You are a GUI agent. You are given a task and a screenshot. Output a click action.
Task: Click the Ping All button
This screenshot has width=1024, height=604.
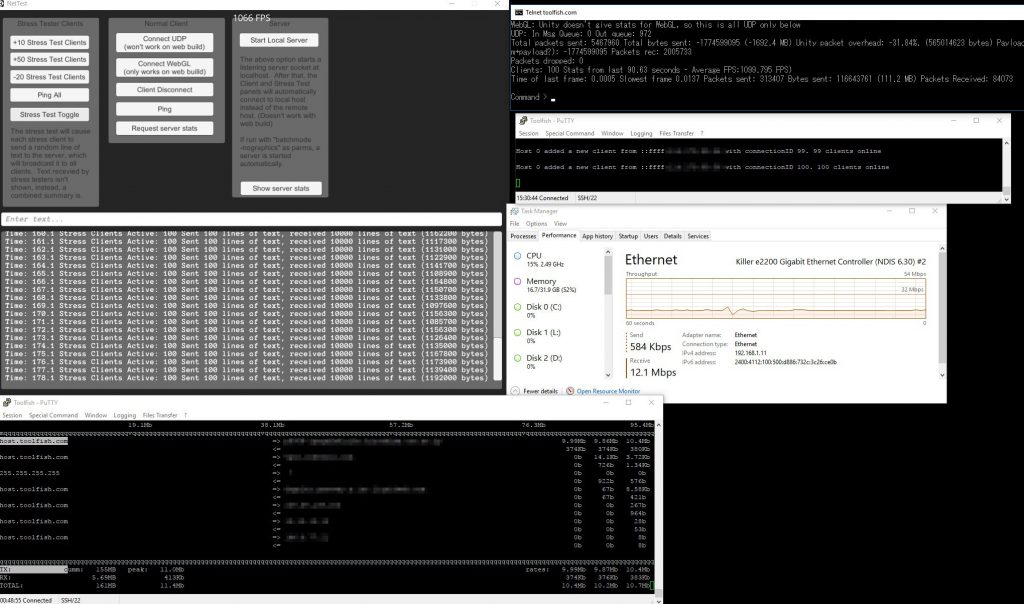50,95
